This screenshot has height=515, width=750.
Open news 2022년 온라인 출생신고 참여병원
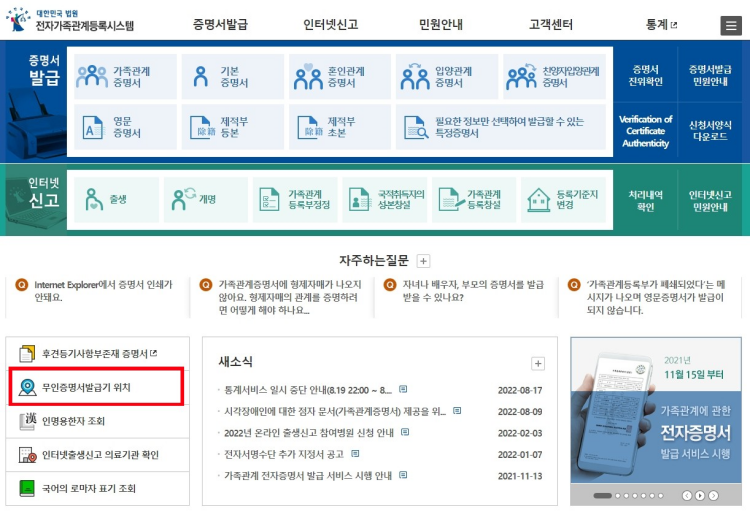tap(309, 433)
